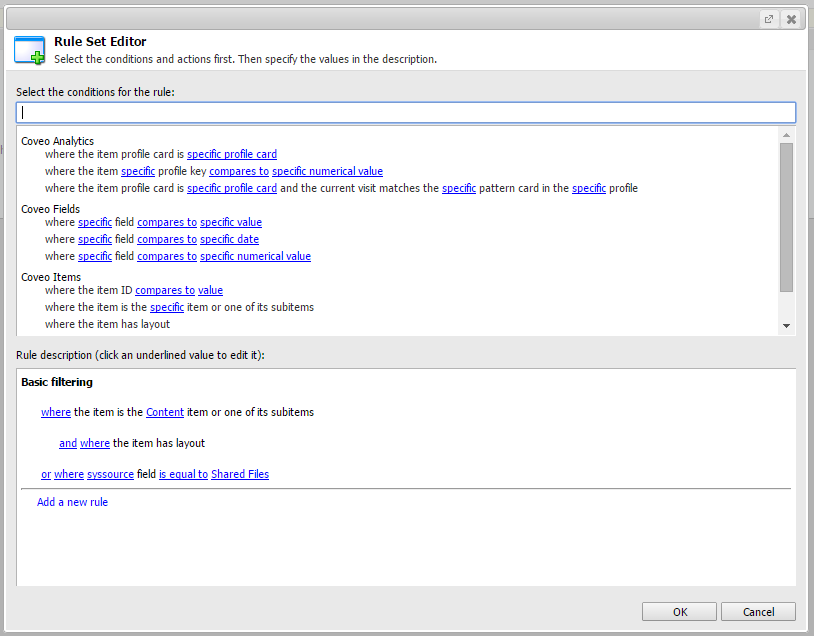The image size is (814, 636).
Task: Open the 'specific profile card' value picker
Action: click(231, 154)
